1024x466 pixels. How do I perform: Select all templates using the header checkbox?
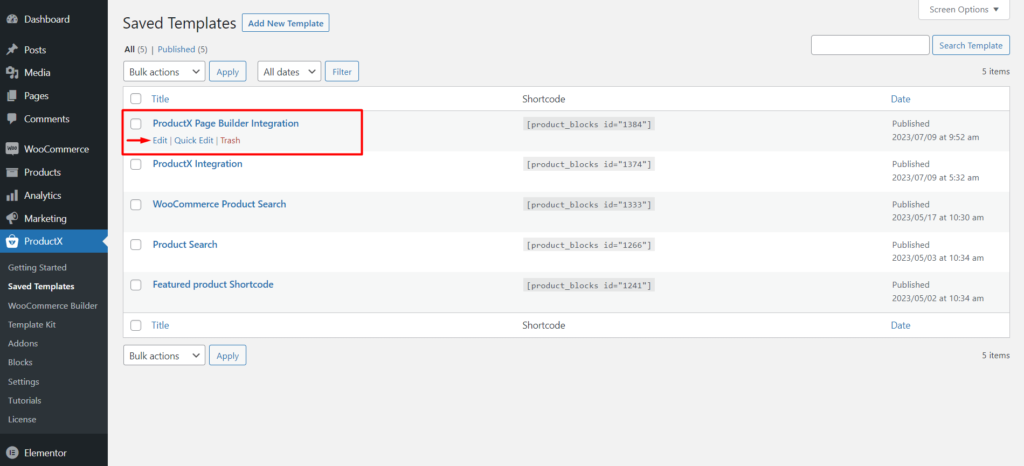click(136, 99)
